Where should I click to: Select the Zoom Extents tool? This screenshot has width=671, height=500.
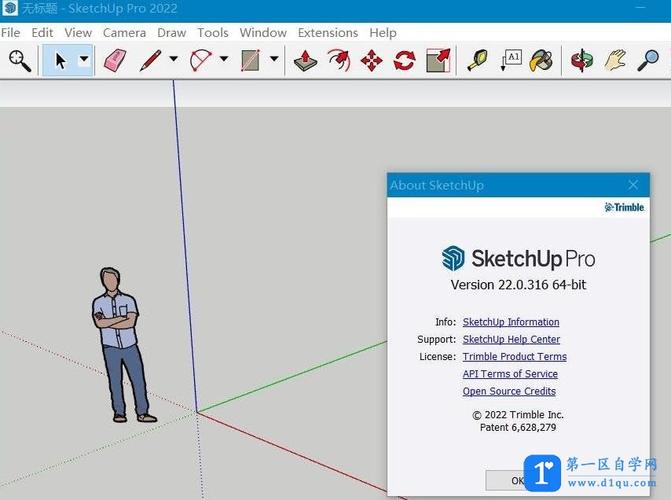click(20, 61)
